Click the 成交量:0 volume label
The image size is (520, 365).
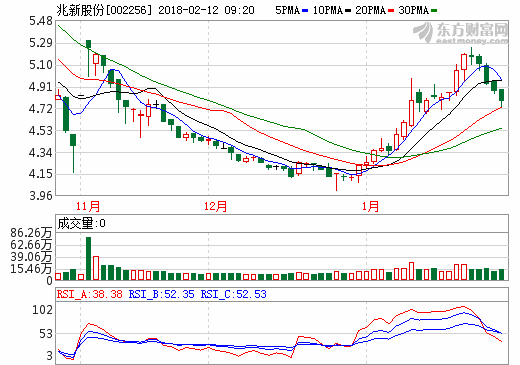tap(82, 223)
